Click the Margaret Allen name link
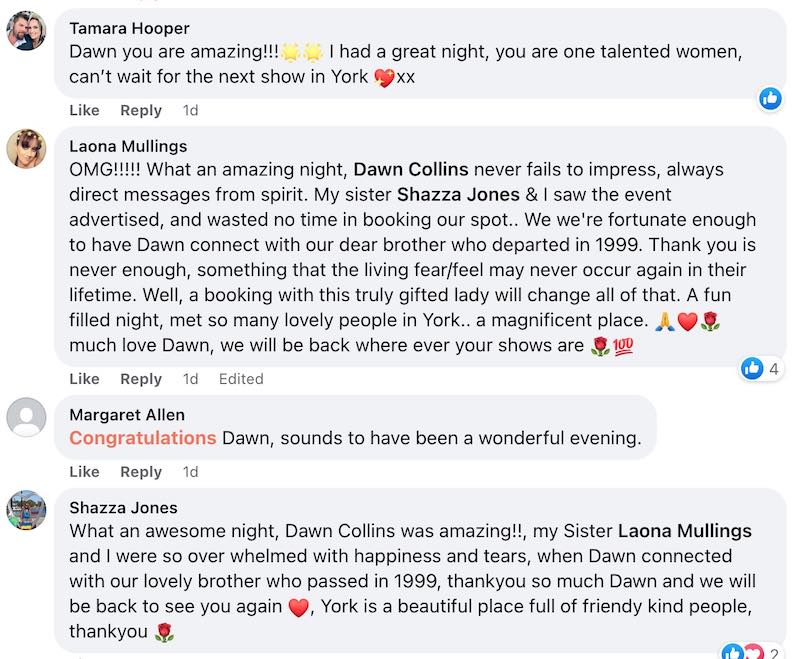This screenshot has width=800, height=659. (x=127, y=415)
